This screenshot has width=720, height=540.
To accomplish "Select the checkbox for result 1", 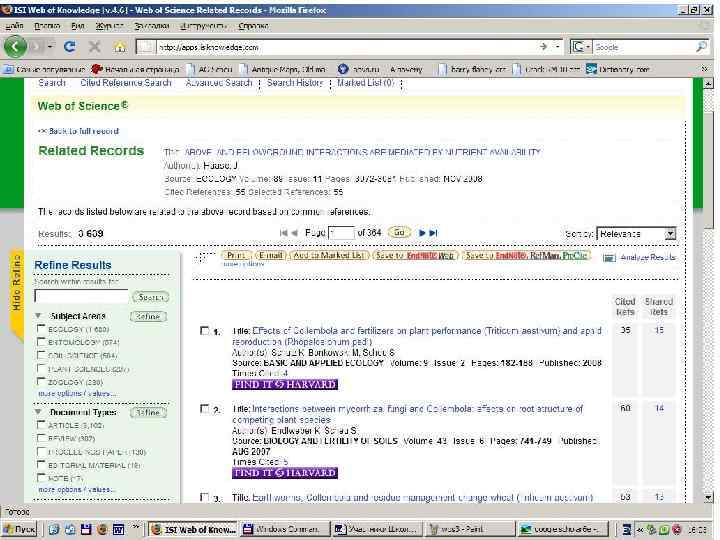I will [204, 331].
